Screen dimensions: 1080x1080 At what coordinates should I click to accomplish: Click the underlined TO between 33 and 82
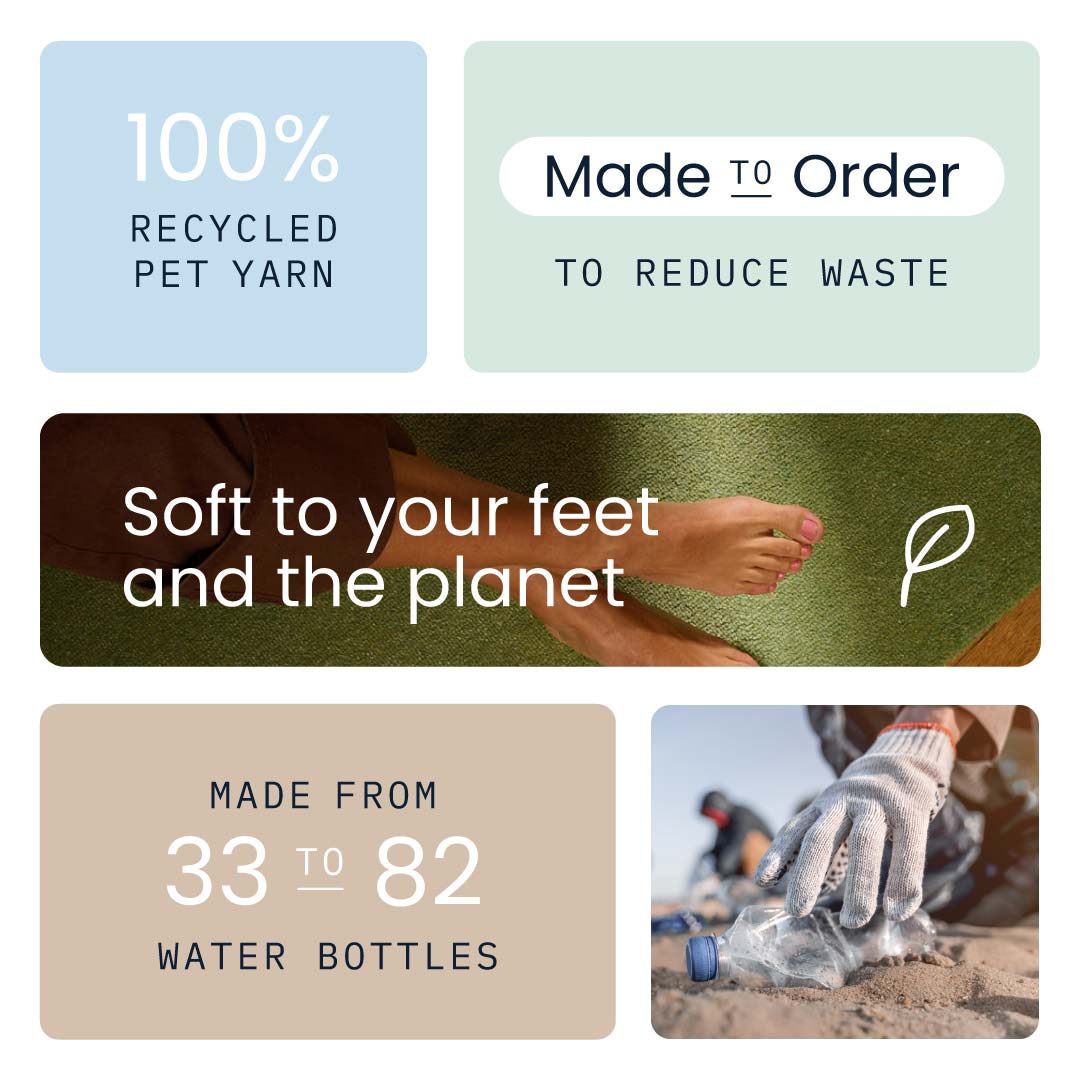(x=320, y=867)
